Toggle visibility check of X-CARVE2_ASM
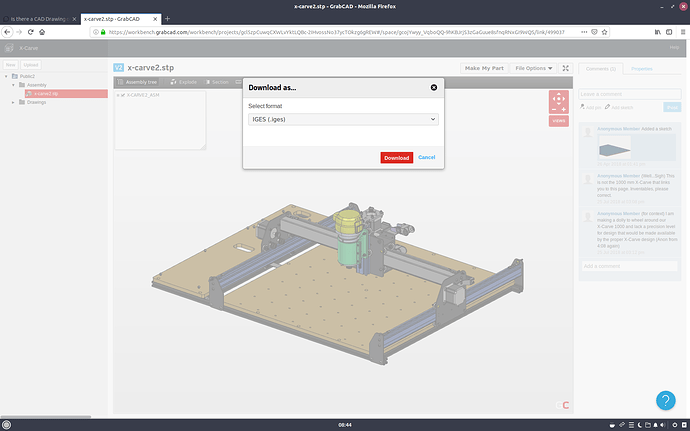 point(123,95)
